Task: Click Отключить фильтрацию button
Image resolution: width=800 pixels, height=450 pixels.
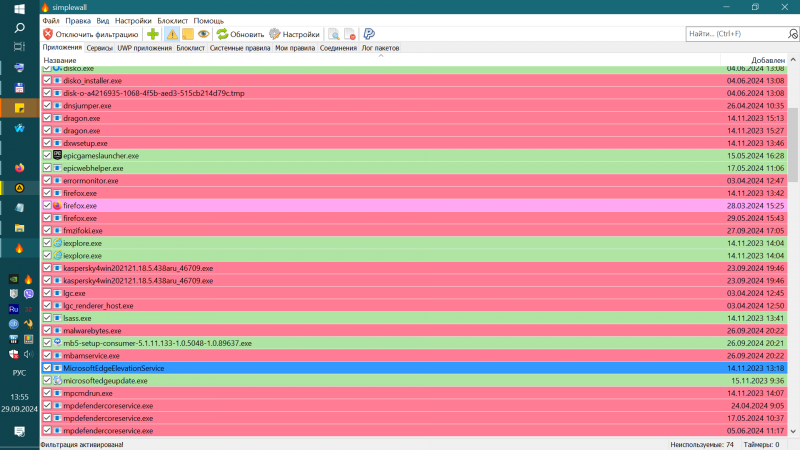Action: coord(91,34)
